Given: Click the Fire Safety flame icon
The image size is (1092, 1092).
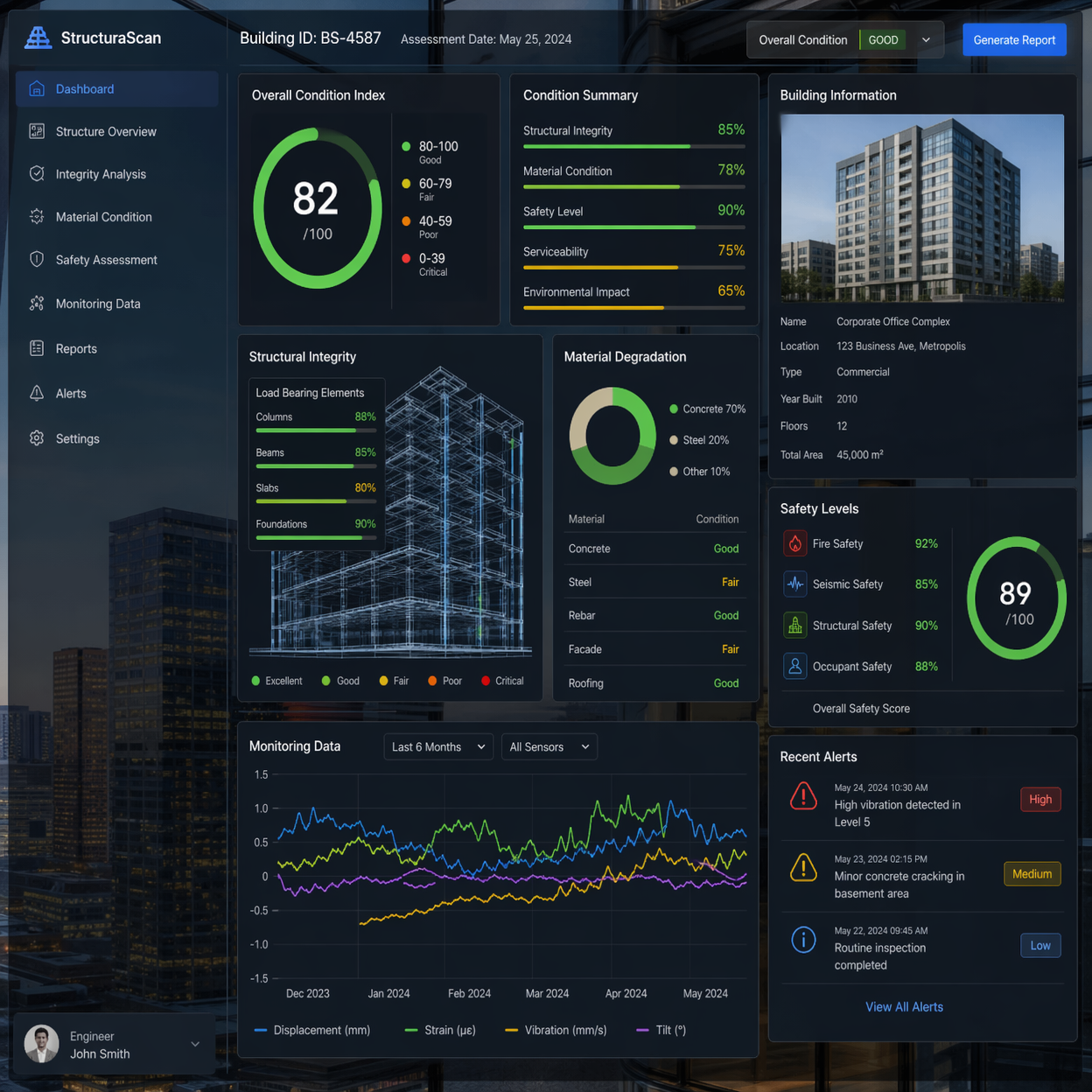Looking at the screenshot, I should click(x=794, y=543).
